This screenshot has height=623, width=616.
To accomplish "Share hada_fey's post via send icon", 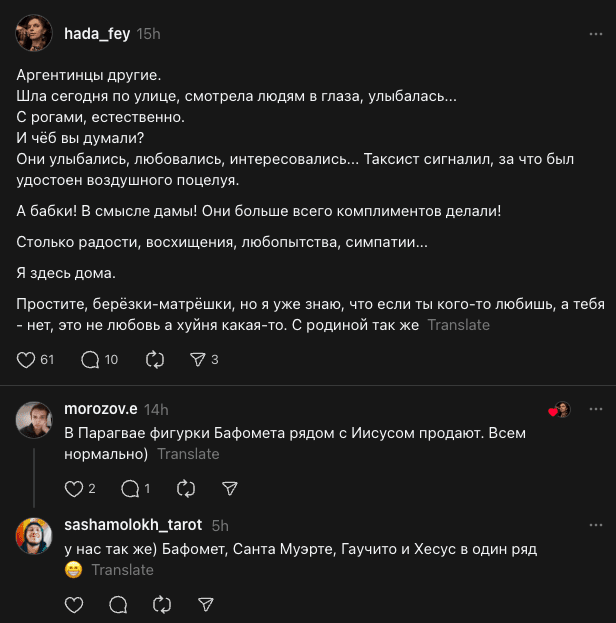I will [x=197, y=360].
